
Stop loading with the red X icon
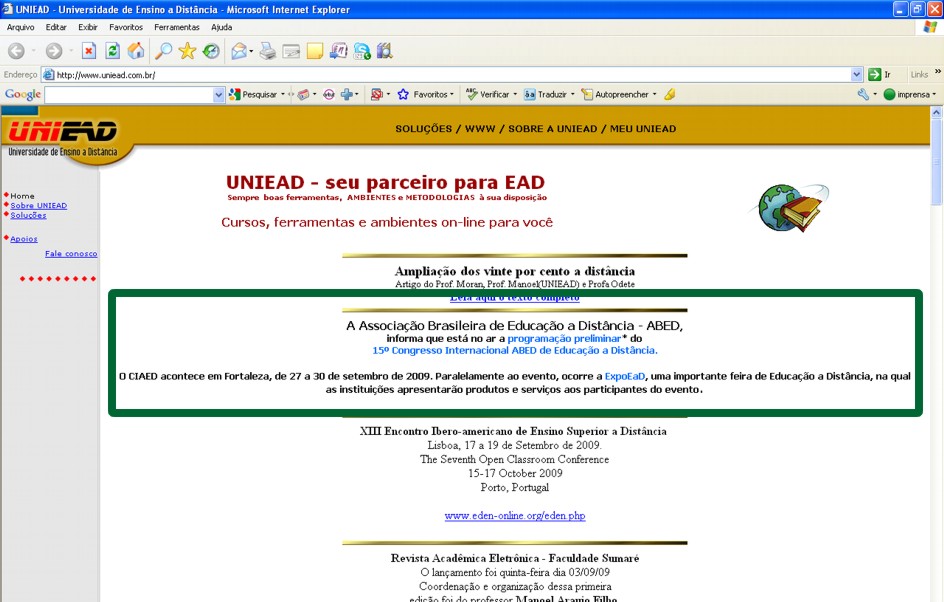pyautogui.click(x=89, y=51)
